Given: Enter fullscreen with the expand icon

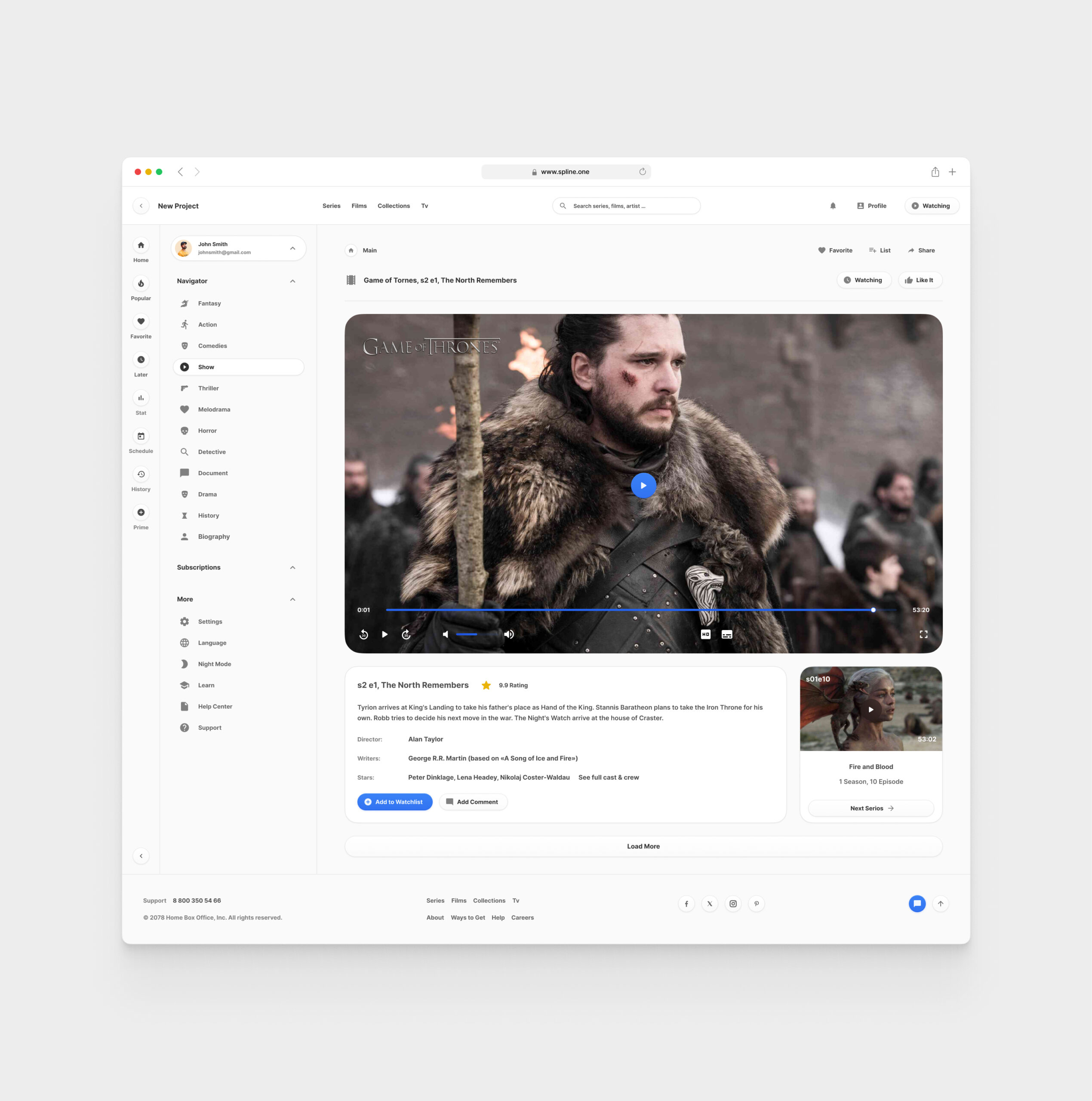Looking at the screenshot, I should coord(923,634).
